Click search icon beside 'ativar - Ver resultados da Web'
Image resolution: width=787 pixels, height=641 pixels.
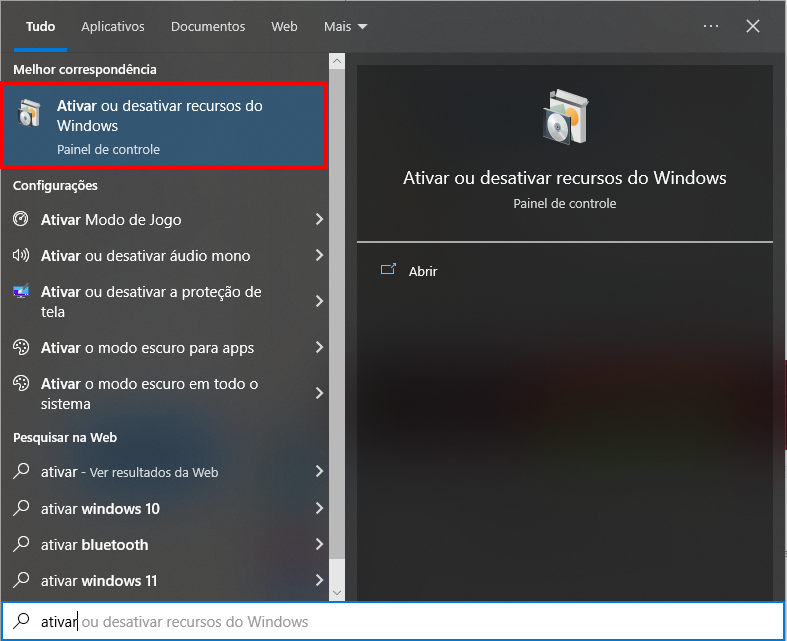pyautogui.click(x=21, y=471)
